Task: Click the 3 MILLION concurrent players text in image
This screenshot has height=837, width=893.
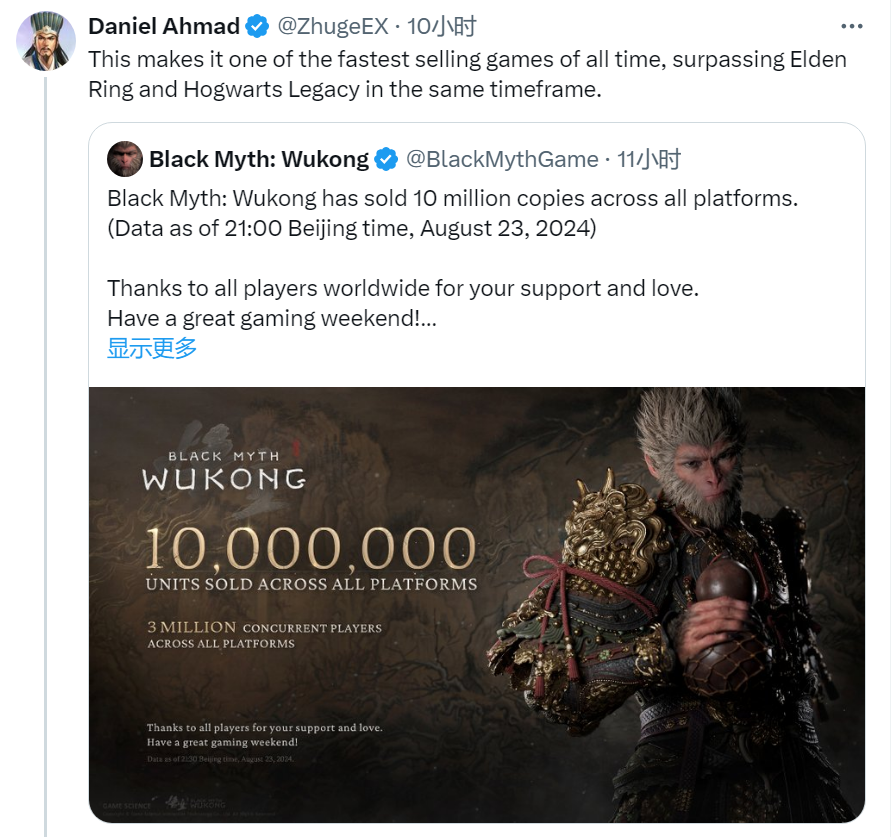Action: (x=264, y=634)
